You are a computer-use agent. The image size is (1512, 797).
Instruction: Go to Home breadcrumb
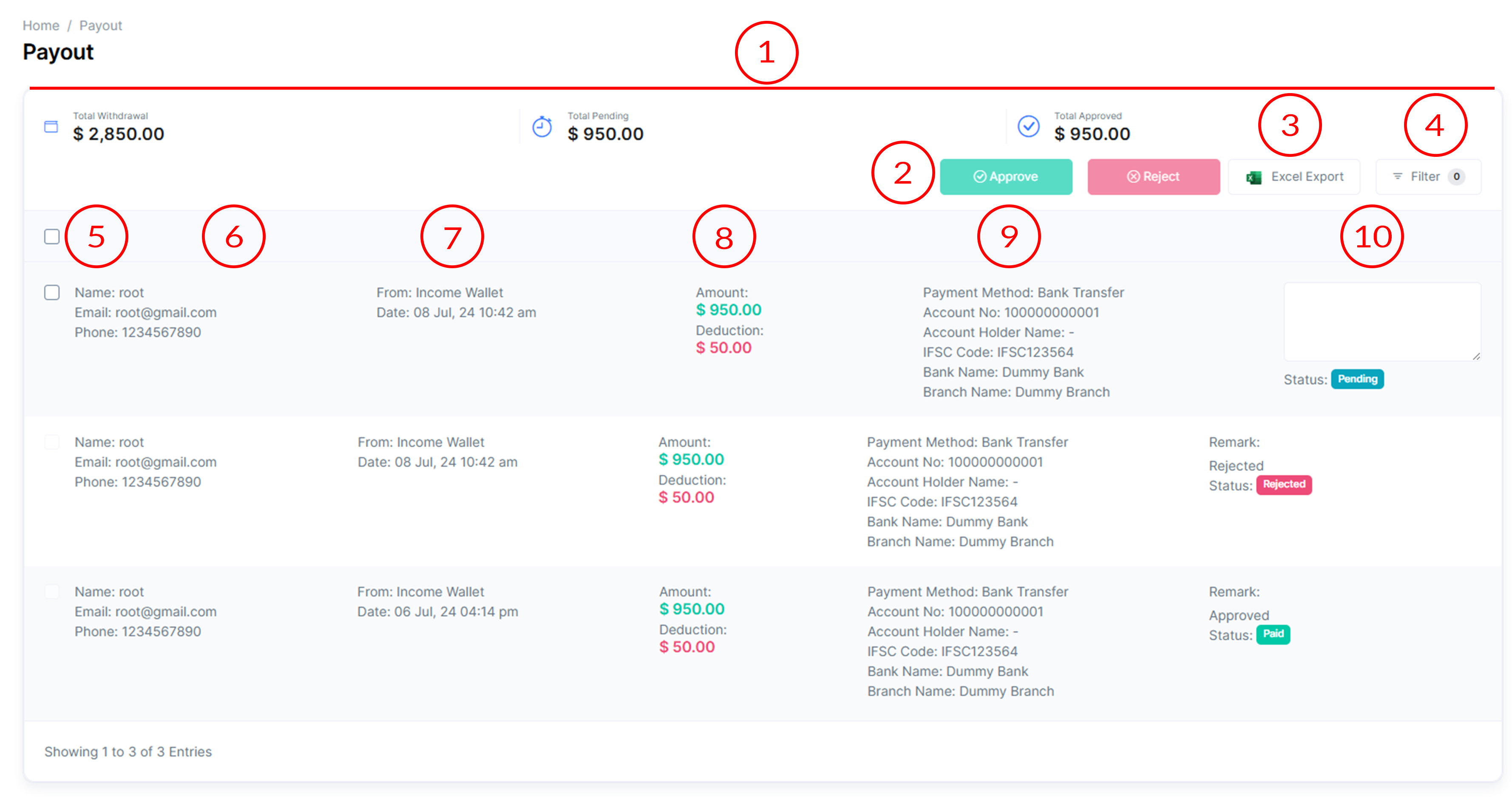(40, 26)
